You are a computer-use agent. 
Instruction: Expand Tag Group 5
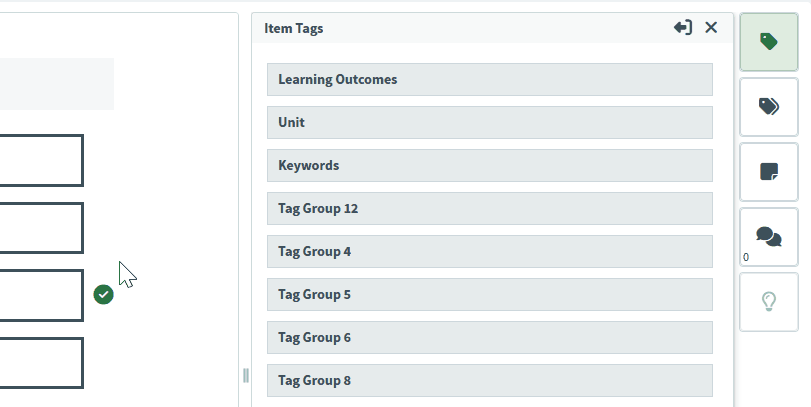pos(489,294)
